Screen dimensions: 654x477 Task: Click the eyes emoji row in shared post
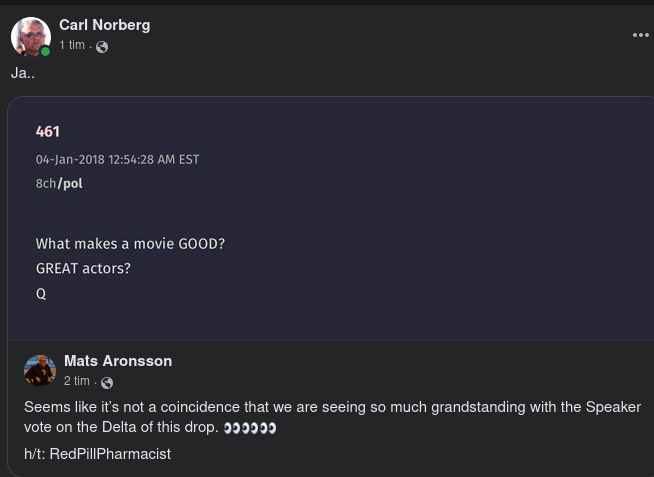[x=249, y=428]
